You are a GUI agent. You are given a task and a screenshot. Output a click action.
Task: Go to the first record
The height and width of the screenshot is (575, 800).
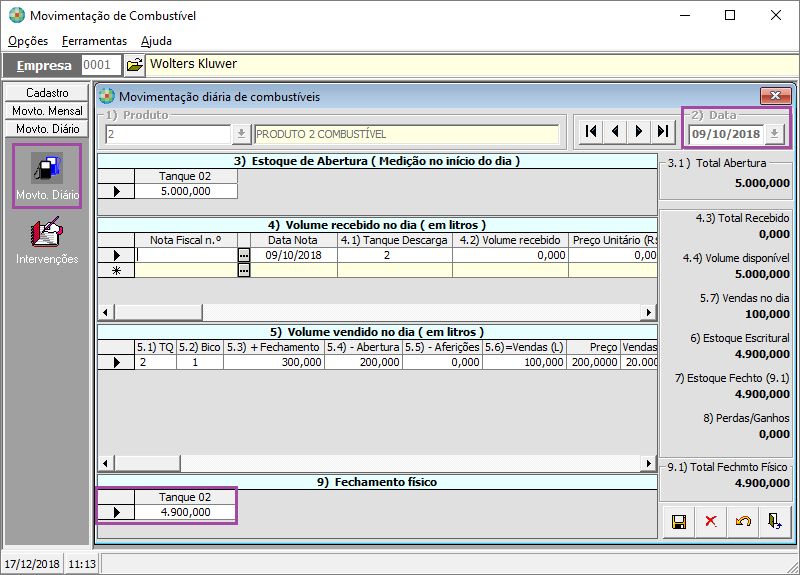coord(591,132)
